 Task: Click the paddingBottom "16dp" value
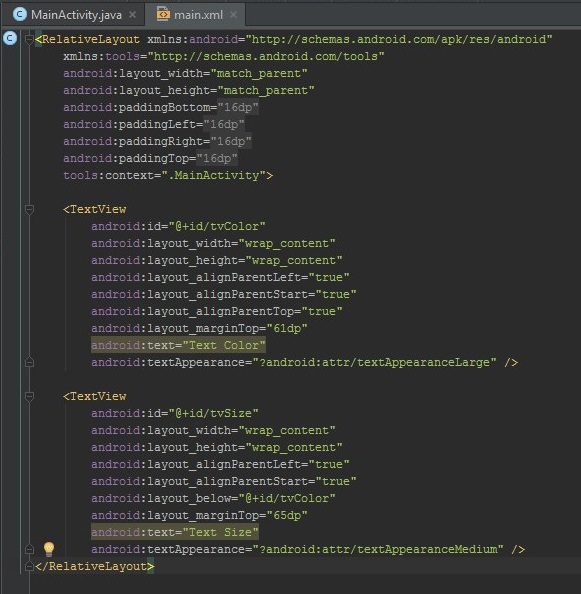[x=238, y=108]
